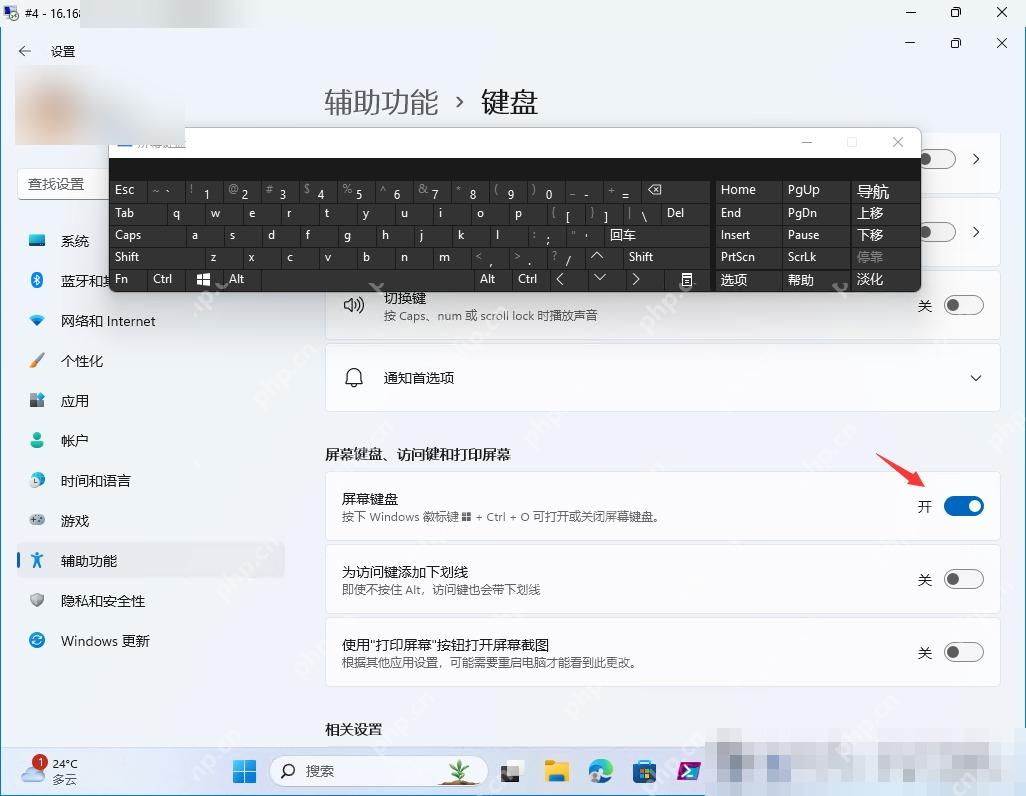Screen dimensions: 1026x796
Task: Toggle the Fn key on on-screen keyboard
Action: 128,280
